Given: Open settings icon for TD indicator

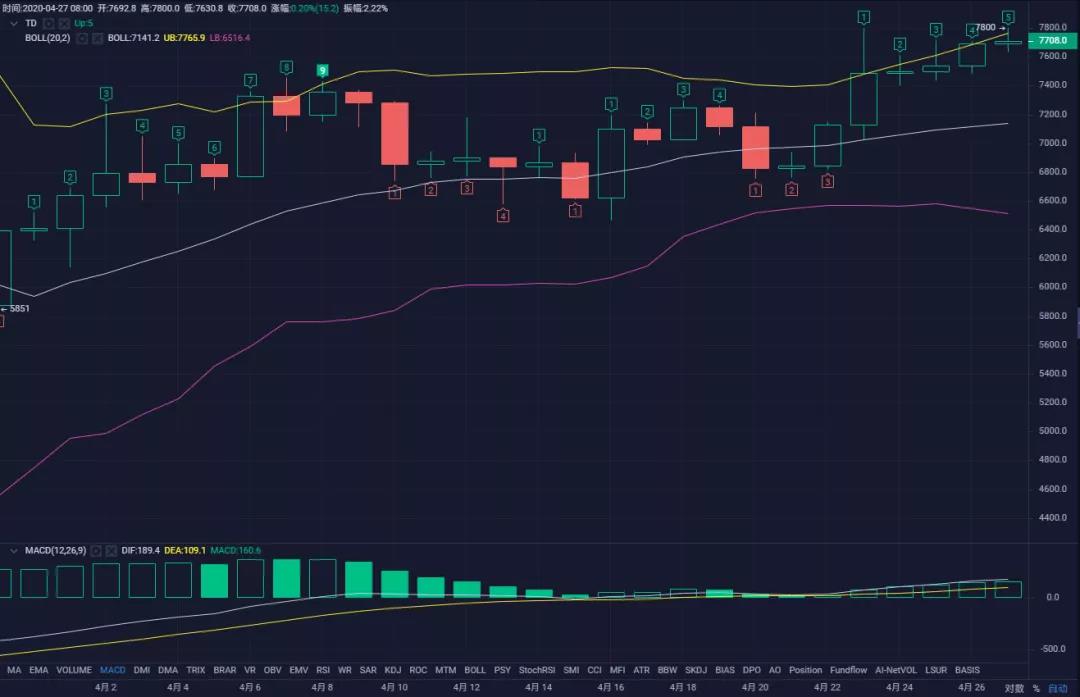Looking at the screenshot, I should click(x=49, y=23).
